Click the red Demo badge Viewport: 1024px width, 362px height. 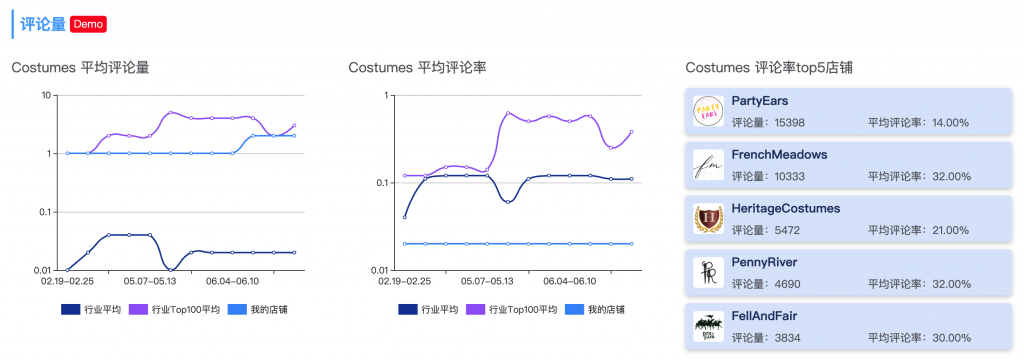pos(88,24)
